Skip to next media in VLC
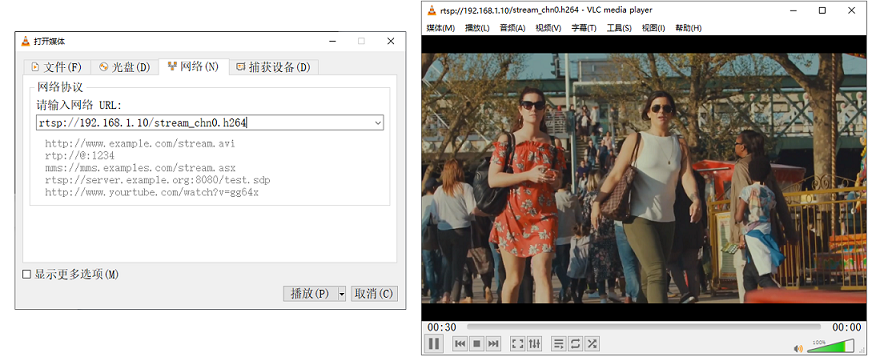 pos(493,344)
